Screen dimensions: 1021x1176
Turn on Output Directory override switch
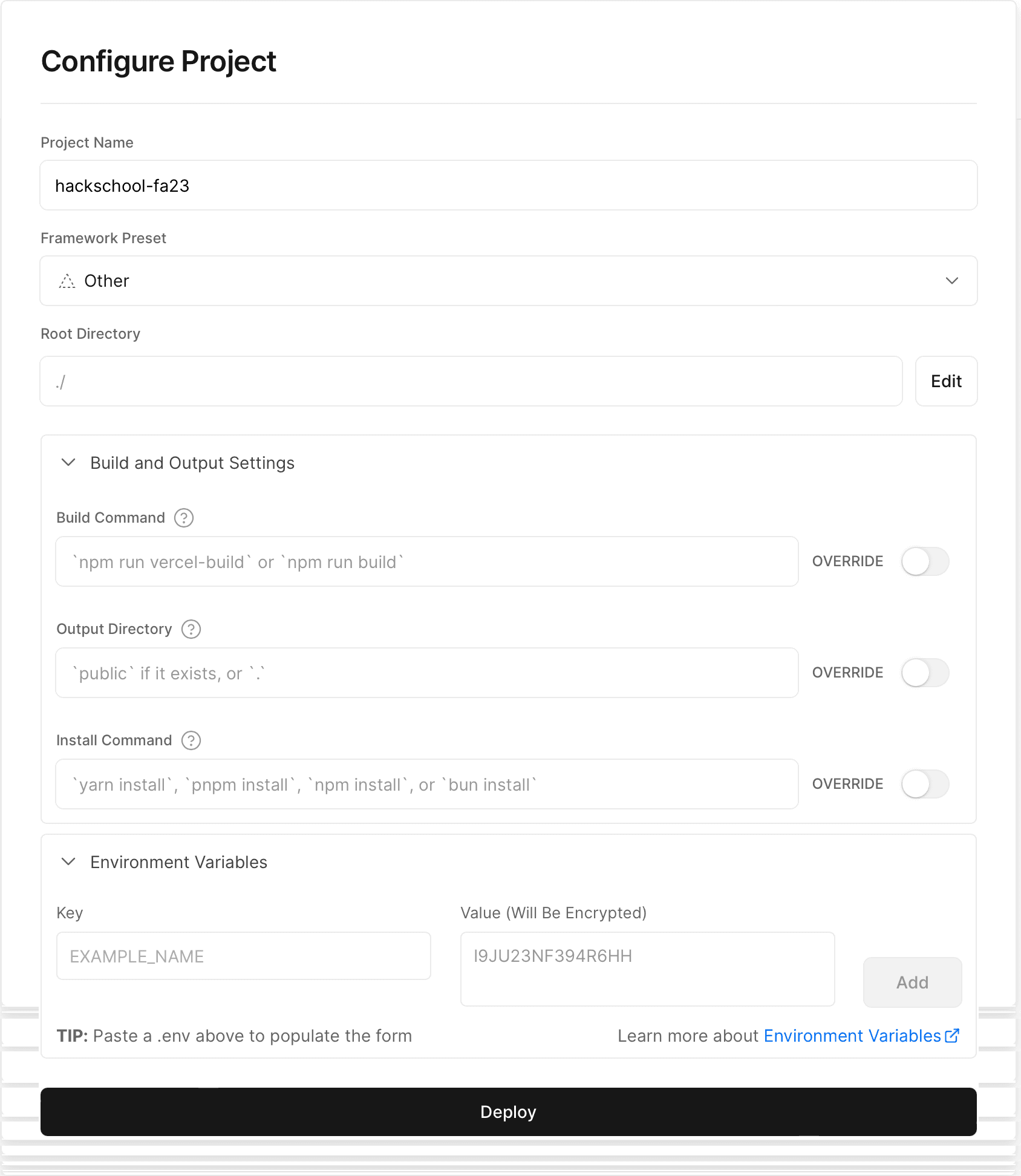click(925, 673)
